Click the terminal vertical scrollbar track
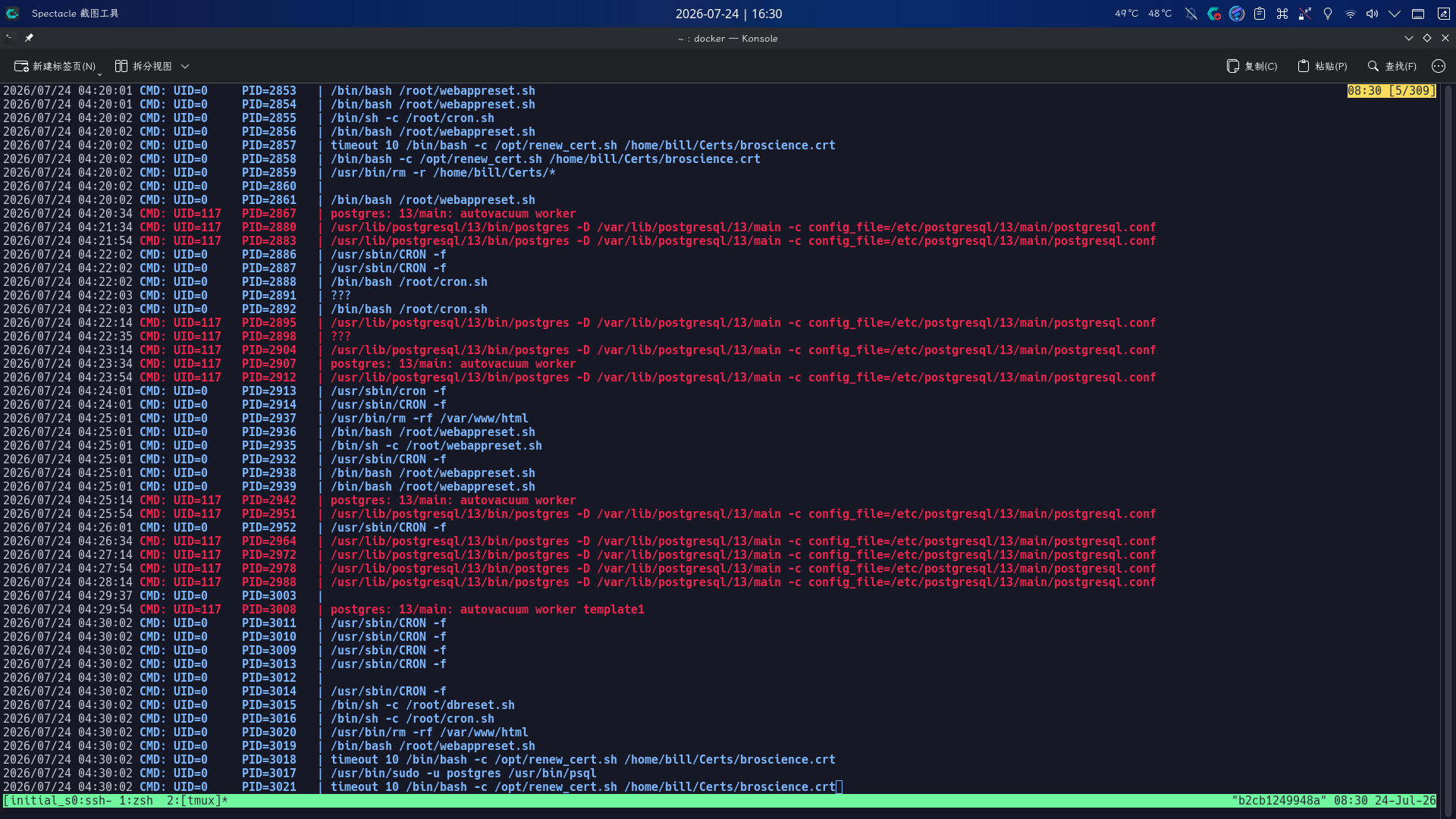This screenshot has width=1456, height=819. pyautogui.click(x=1448, y=440)
